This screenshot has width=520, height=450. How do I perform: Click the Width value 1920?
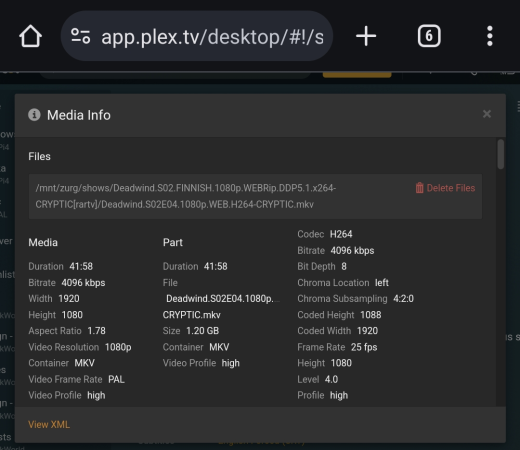click(x=69, y=298)
